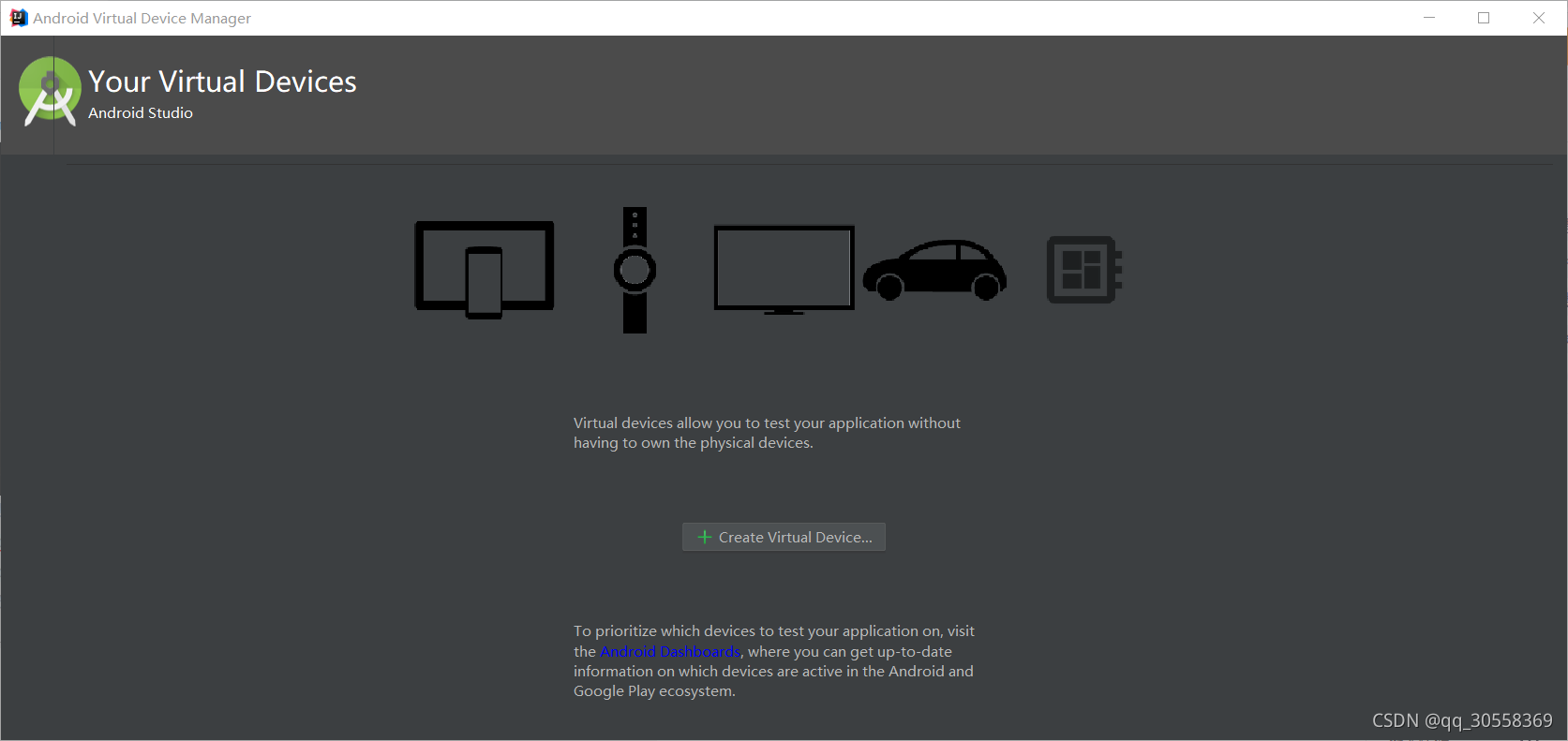The width and height of the screenshot is (1568, 741).
Task: Click the Wear OS watch icon
Action: [x=635, y=270]
